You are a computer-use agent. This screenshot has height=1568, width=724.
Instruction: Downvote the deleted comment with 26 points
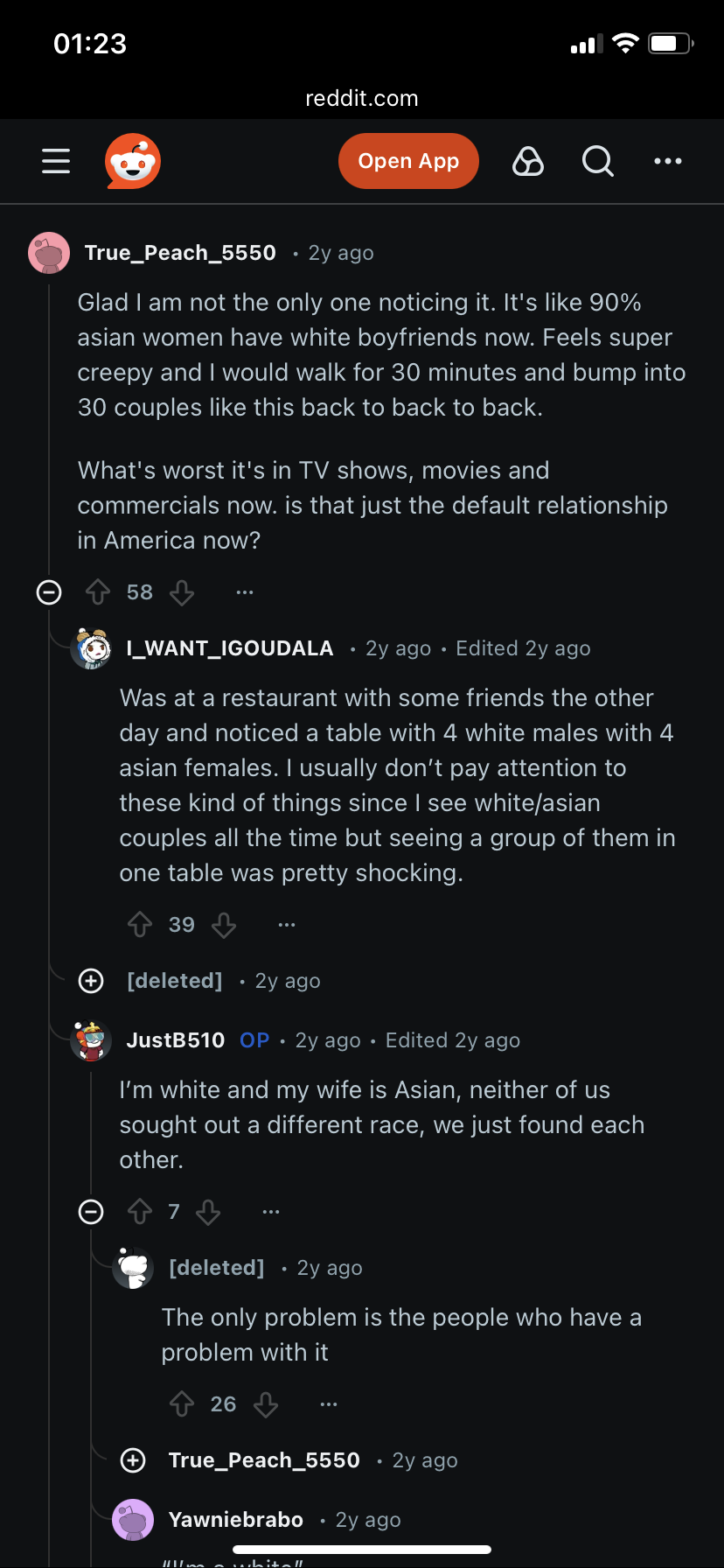point(266,1404)
